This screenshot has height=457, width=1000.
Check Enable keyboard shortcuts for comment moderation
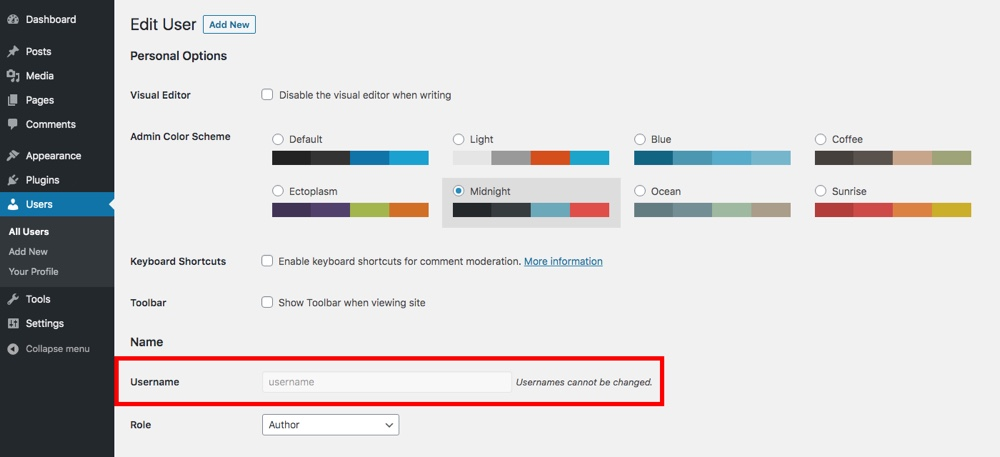(x=267, y=261)
